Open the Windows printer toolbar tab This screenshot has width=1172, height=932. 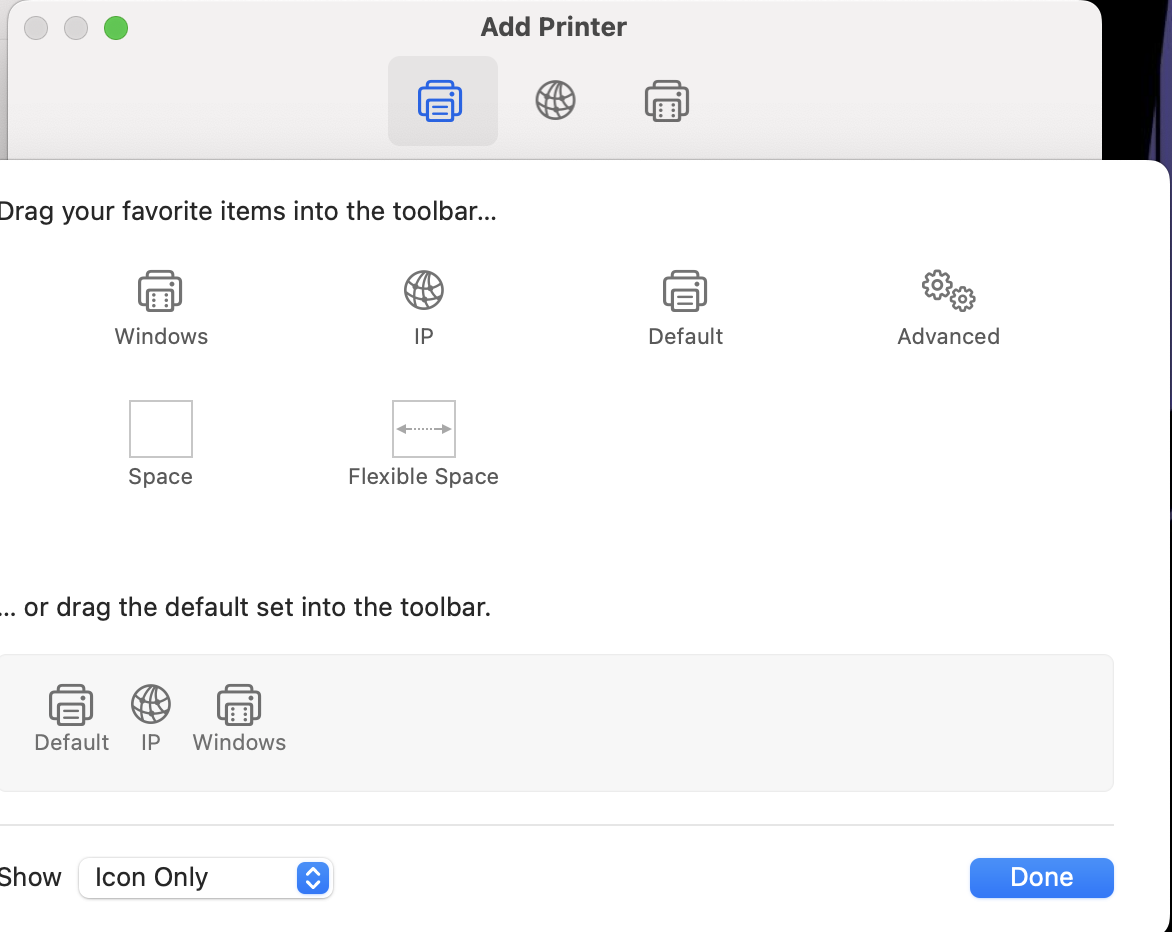click(x=667, y=101)
